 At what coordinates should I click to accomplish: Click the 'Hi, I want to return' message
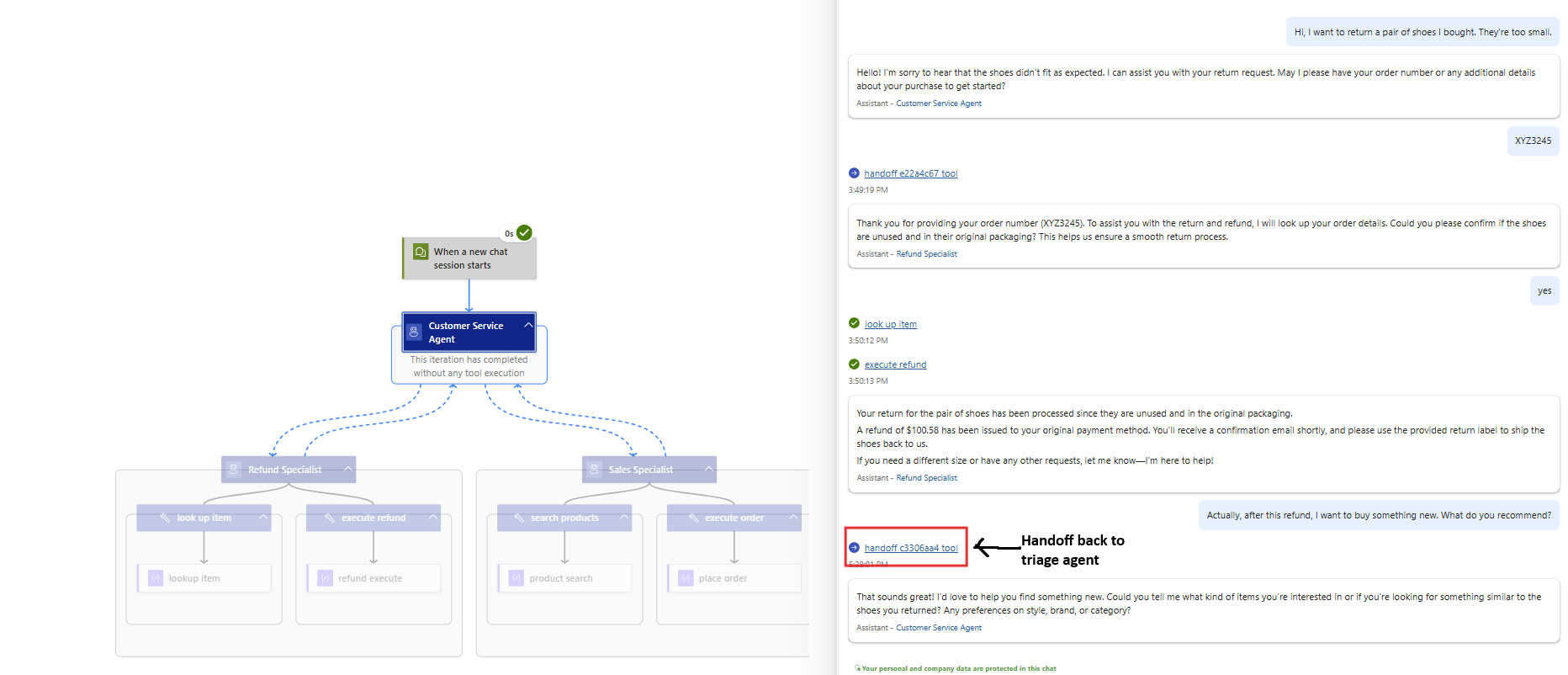pyautogui.click(x=1422, y=32)
